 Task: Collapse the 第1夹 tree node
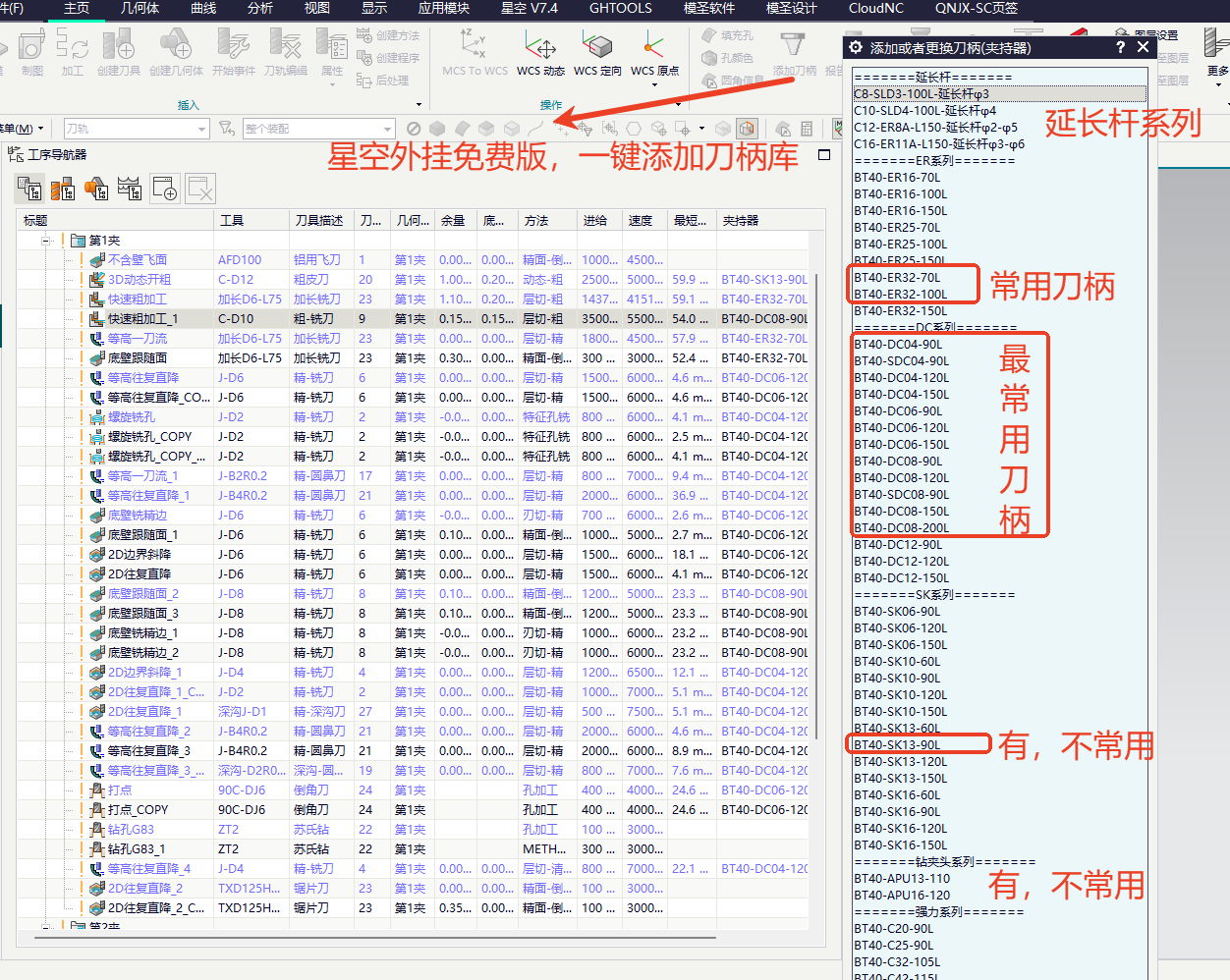tap(46, 241)
